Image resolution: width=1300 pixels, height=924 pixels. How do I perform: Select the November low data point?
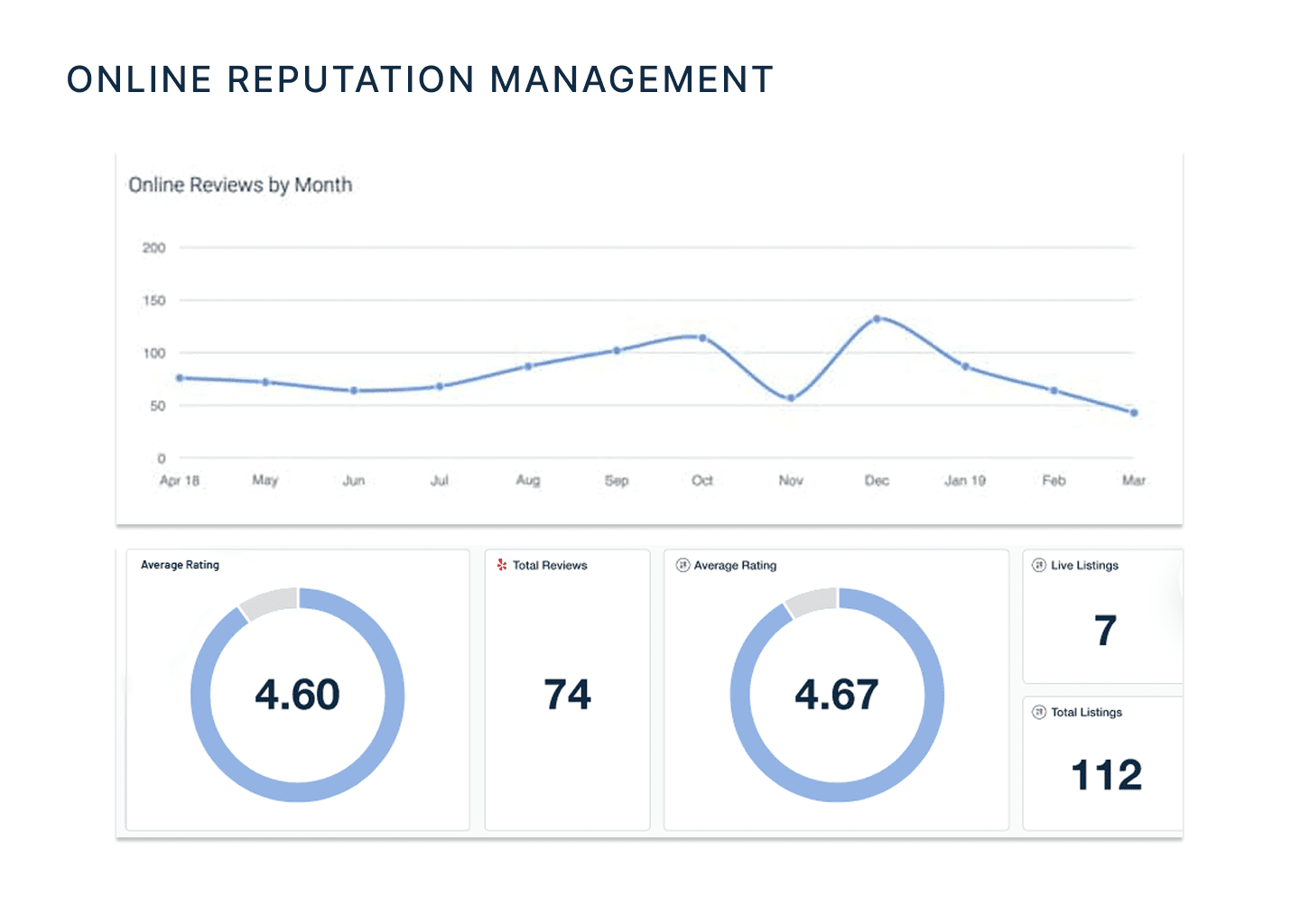[x=791, y=398]
